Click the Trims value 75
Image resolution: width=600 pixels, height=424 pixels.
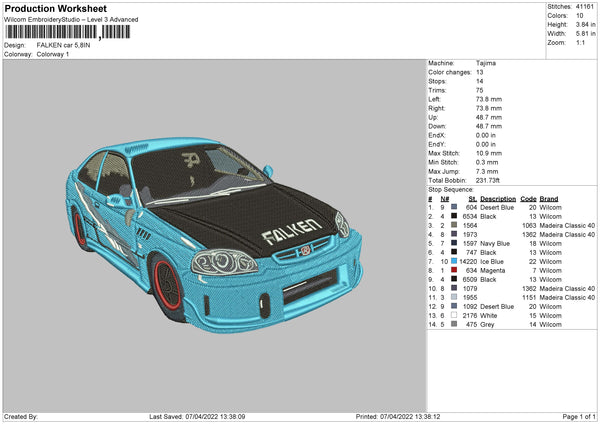[x=480, y=90]
